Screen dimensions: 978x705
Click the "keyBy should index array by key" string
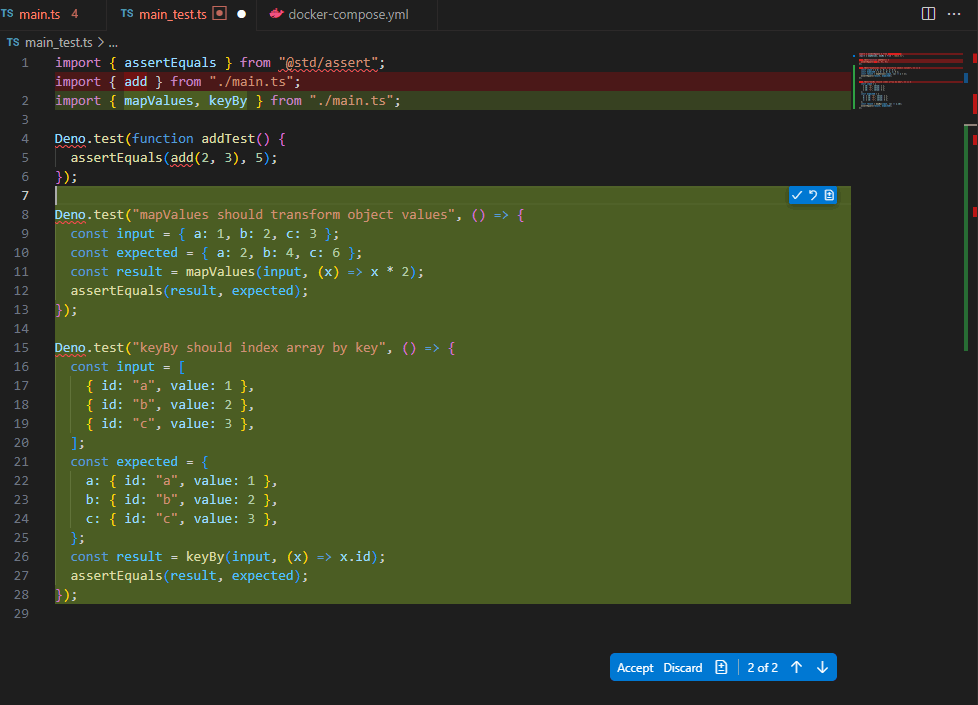click(259, 348)
